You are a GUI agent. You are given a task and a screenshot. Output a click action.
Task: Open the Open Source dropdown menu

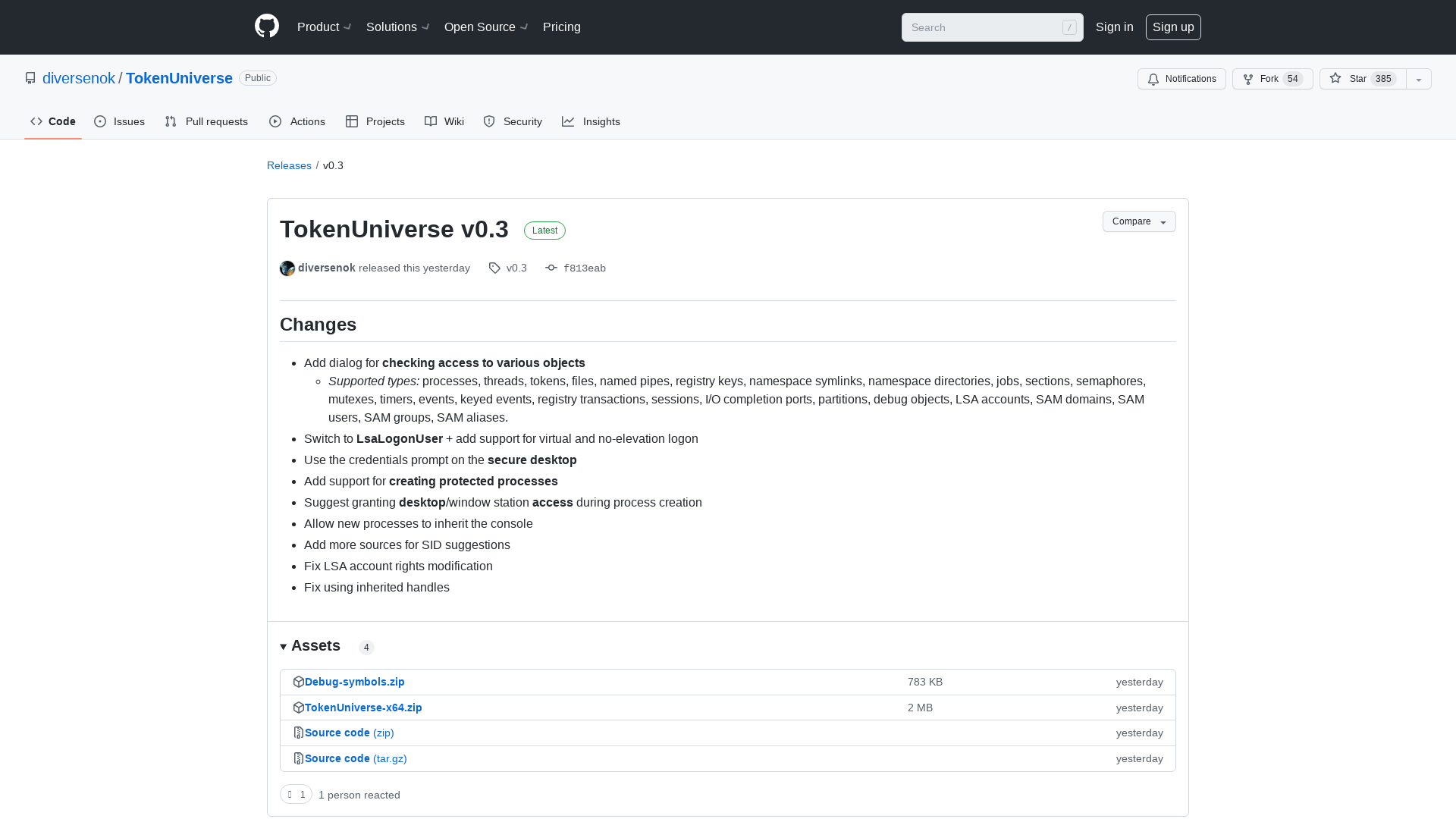[x=487, y=27]
